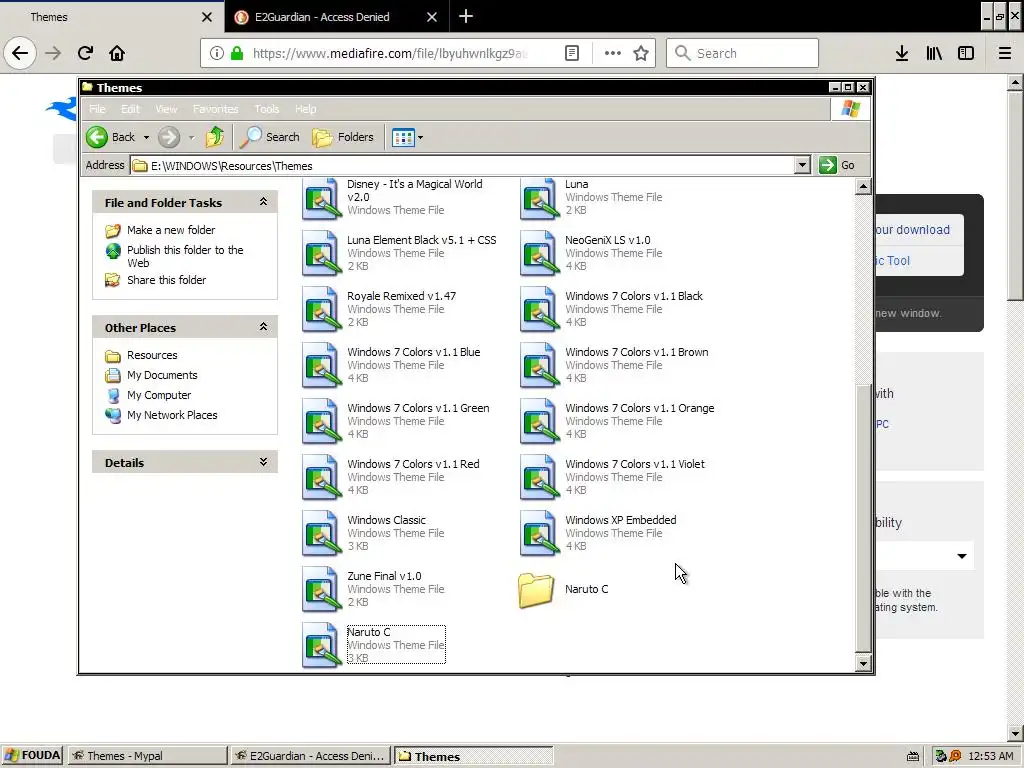The height and width of the screenshot is (768, 1024).
Task: Click Share this folder task
Action: pos(166,280)
